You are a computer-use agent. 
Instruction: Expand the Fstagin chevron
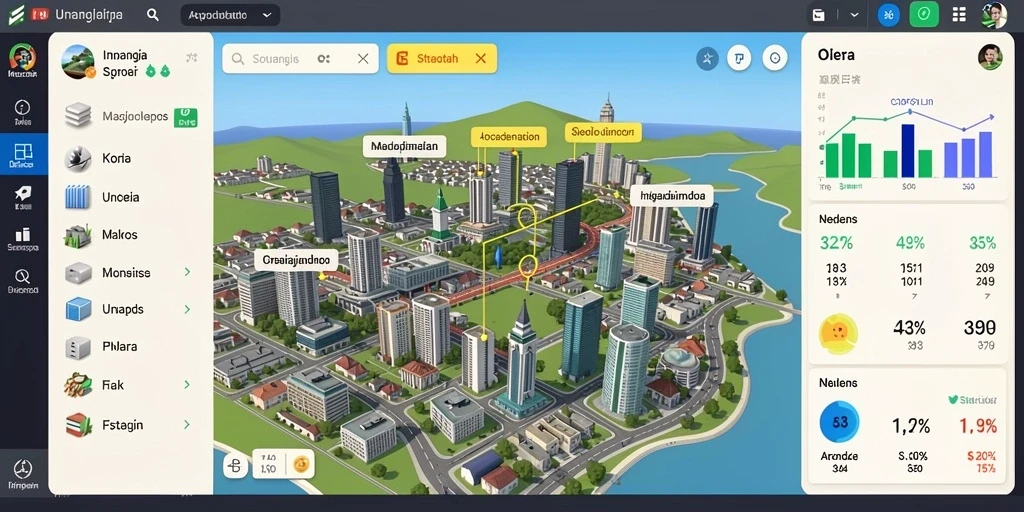pyautogui.click(x=187, y=424)
